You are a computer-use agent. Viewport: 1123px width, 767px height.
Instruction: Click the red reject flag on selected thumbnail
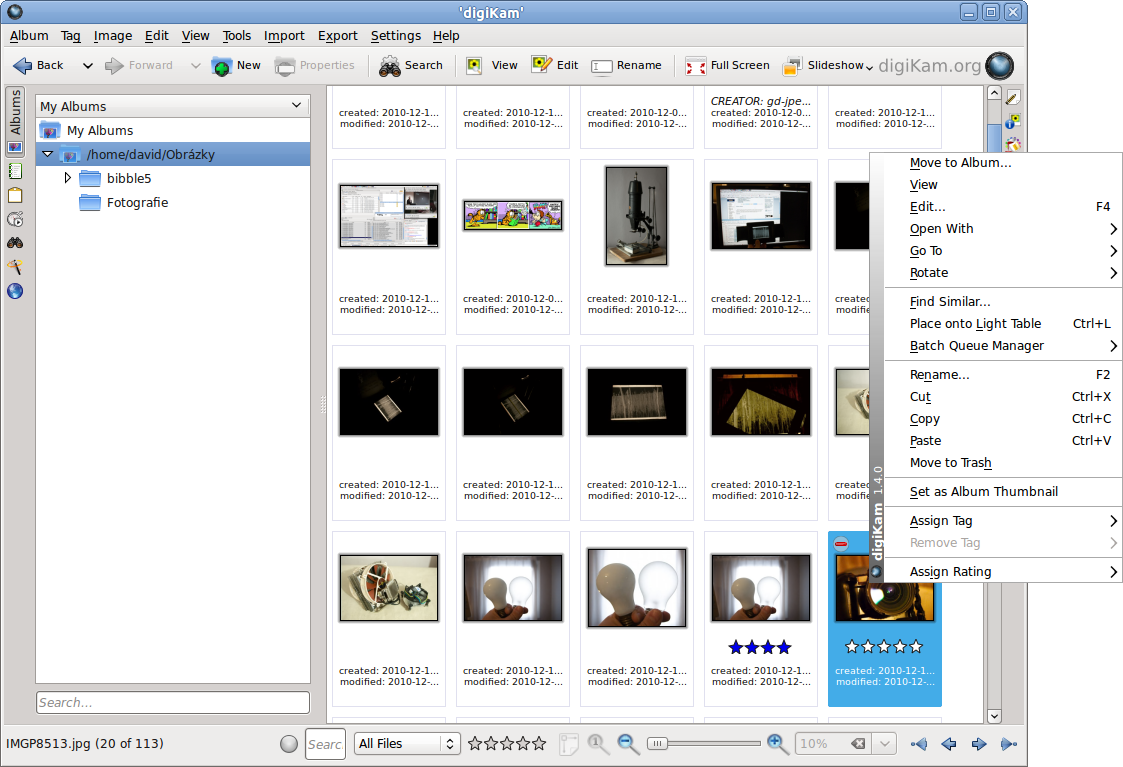pos(842,544)
